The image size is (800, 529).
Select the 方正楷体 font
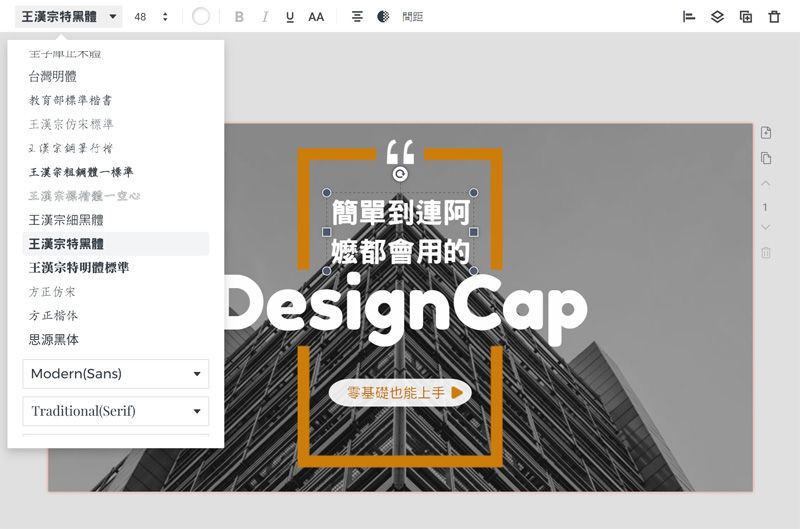tap(116, 315)
